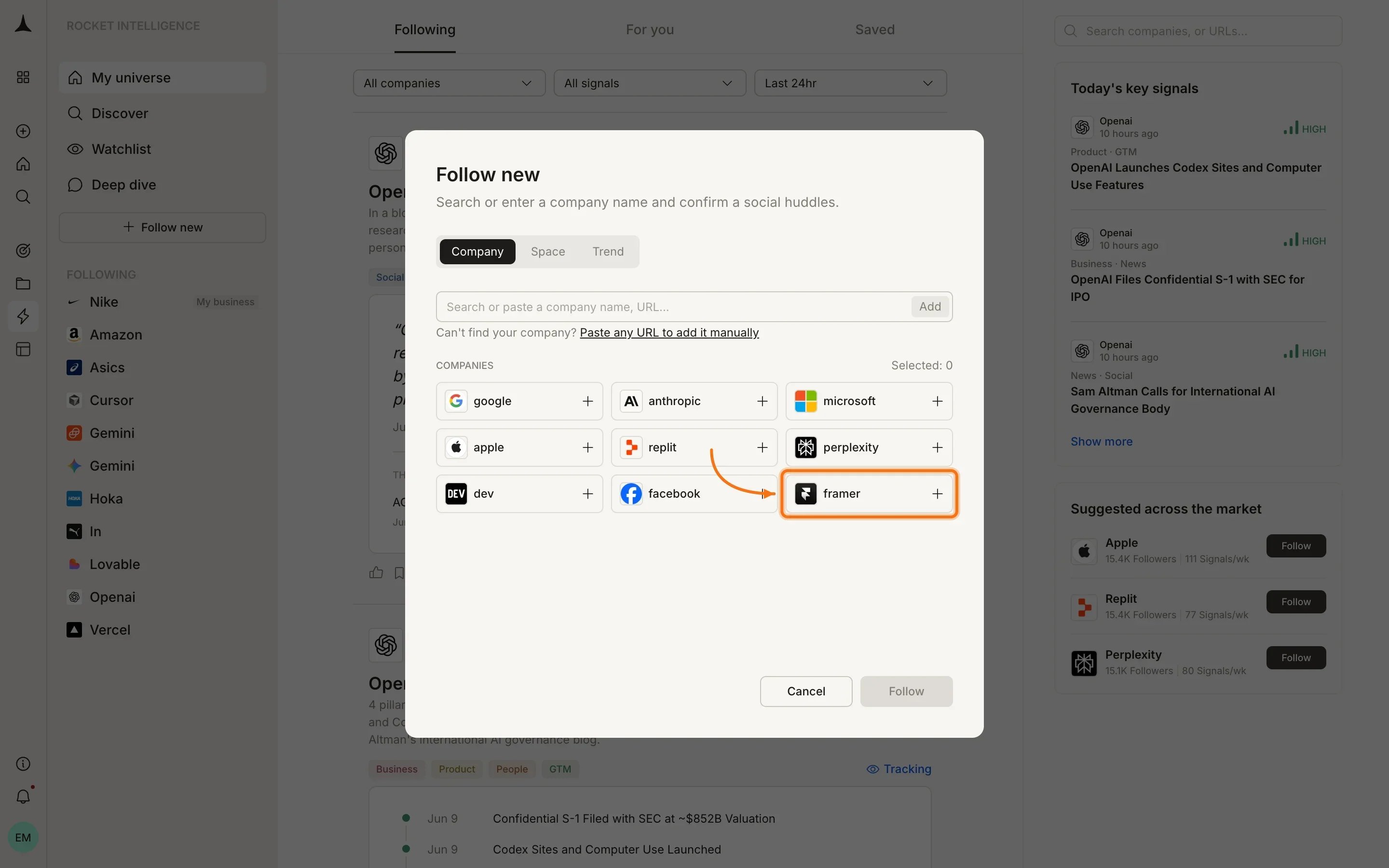Image resolution: width=1389 pixels, height=868 pixels.
Task: Open the layout panel icon in left rail
Action: point(23,349)
